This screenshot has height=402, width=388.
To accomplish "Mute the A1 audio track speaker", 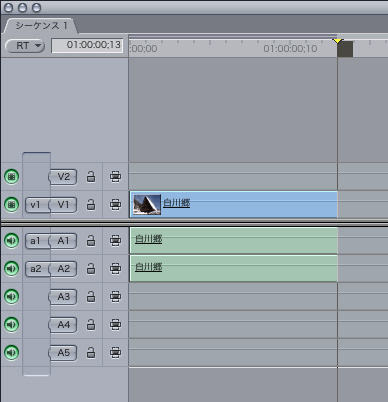I will [x=12, y=240].
